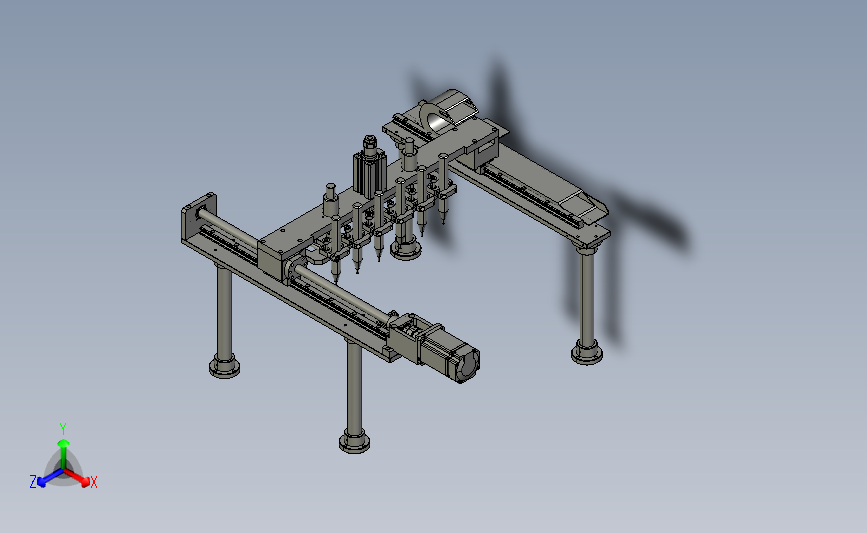Select the ball screw shaft near the servo motor
867x533 pixels.
(x=343, y=294)
